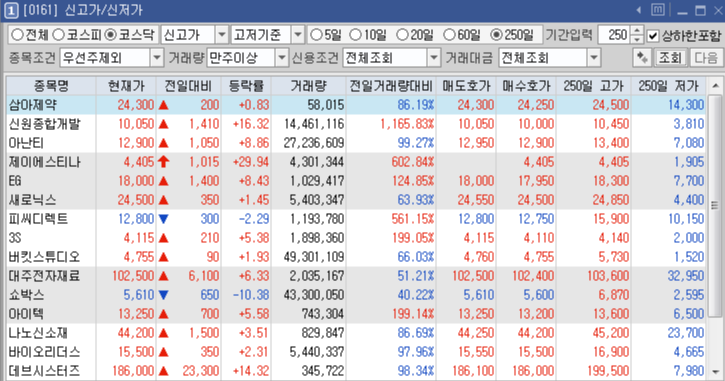Open the 거래대금 전체조회 dropdown
The height and width of the screenshot is (381, 725).
(594, 58)
